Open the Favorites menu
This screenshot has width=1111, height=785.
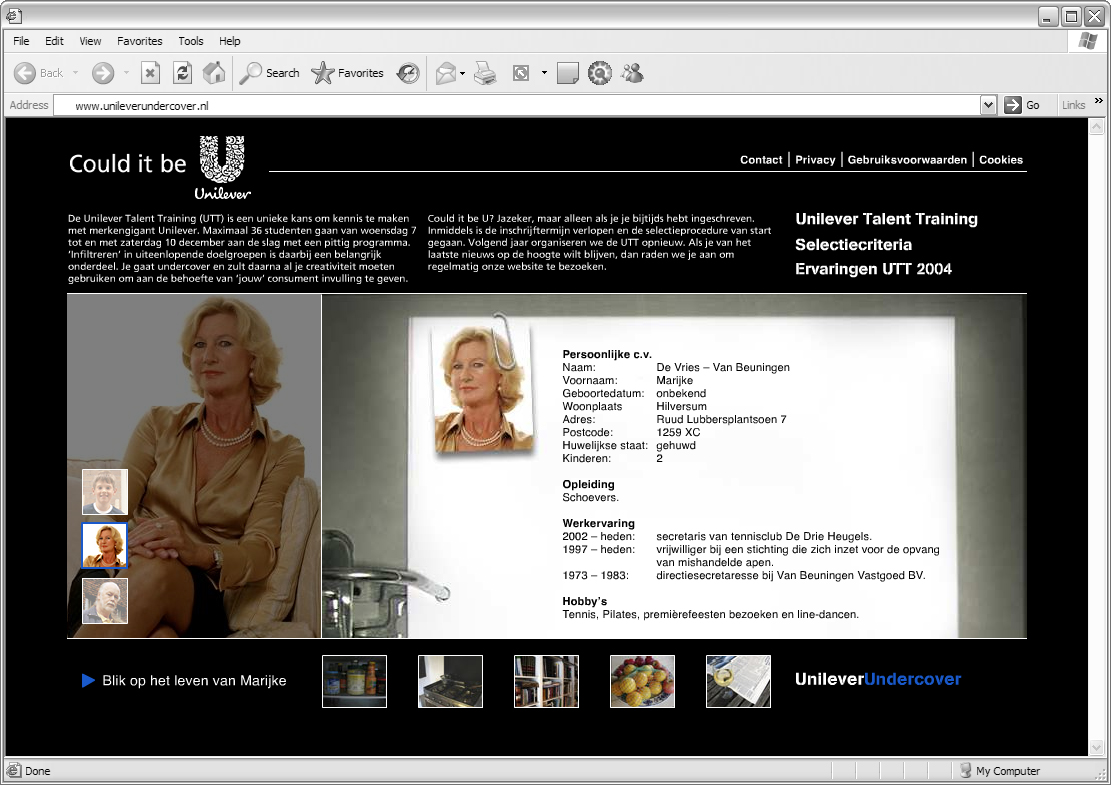pos(140,41)
